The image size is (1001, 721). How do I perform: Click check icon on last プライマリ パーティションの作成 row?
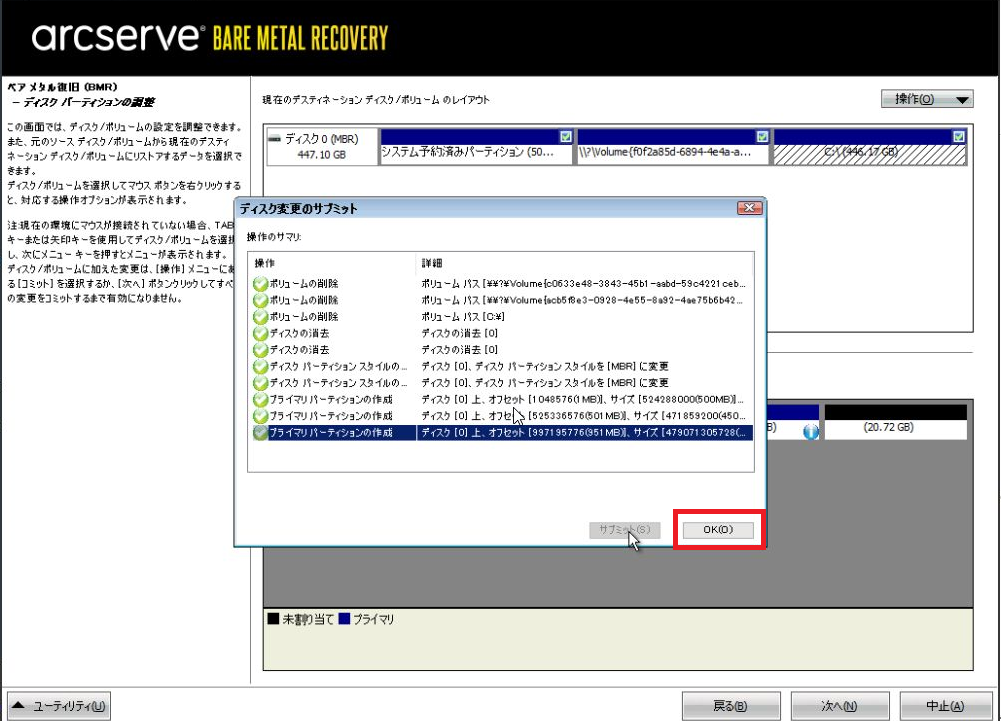click(261, 432)
